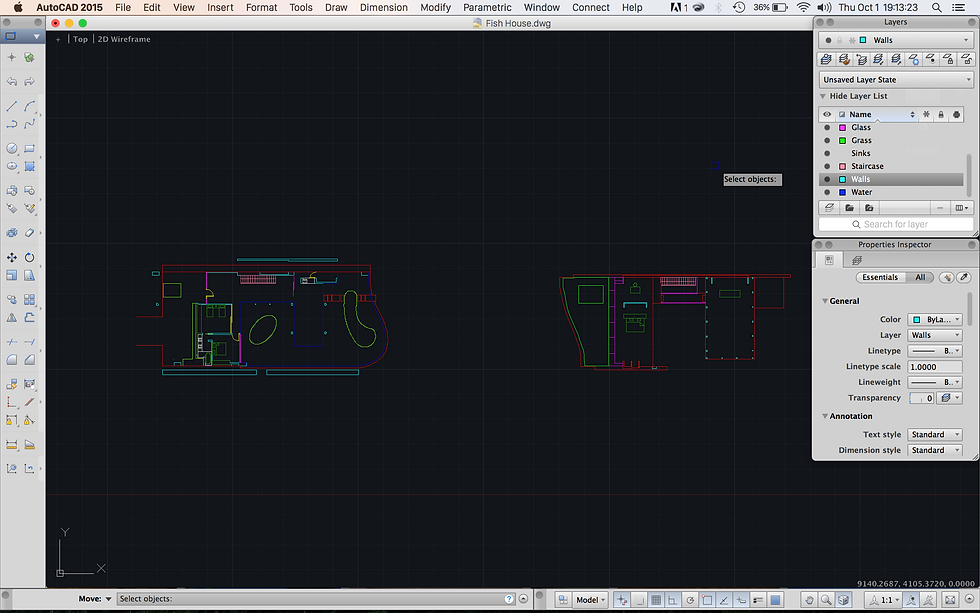Toggle visibility dot of Staircase layer
980x613 pixels.
click(x=828, y=166)
